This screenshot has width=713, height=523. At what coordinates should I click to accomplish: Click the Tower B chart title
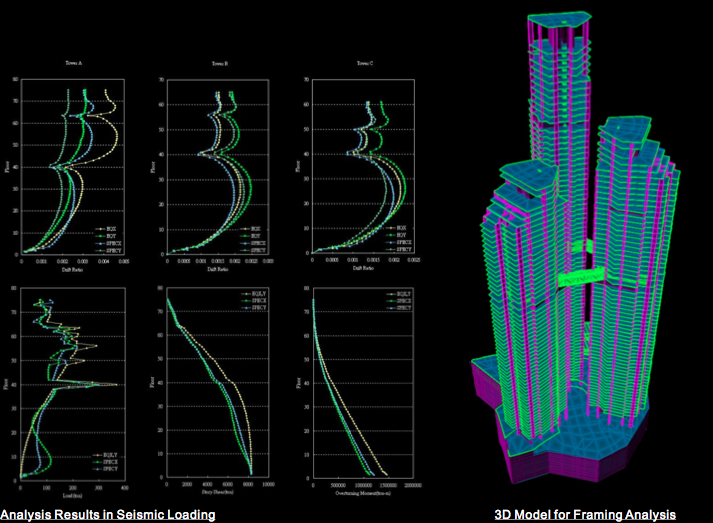tap(218, 63)
